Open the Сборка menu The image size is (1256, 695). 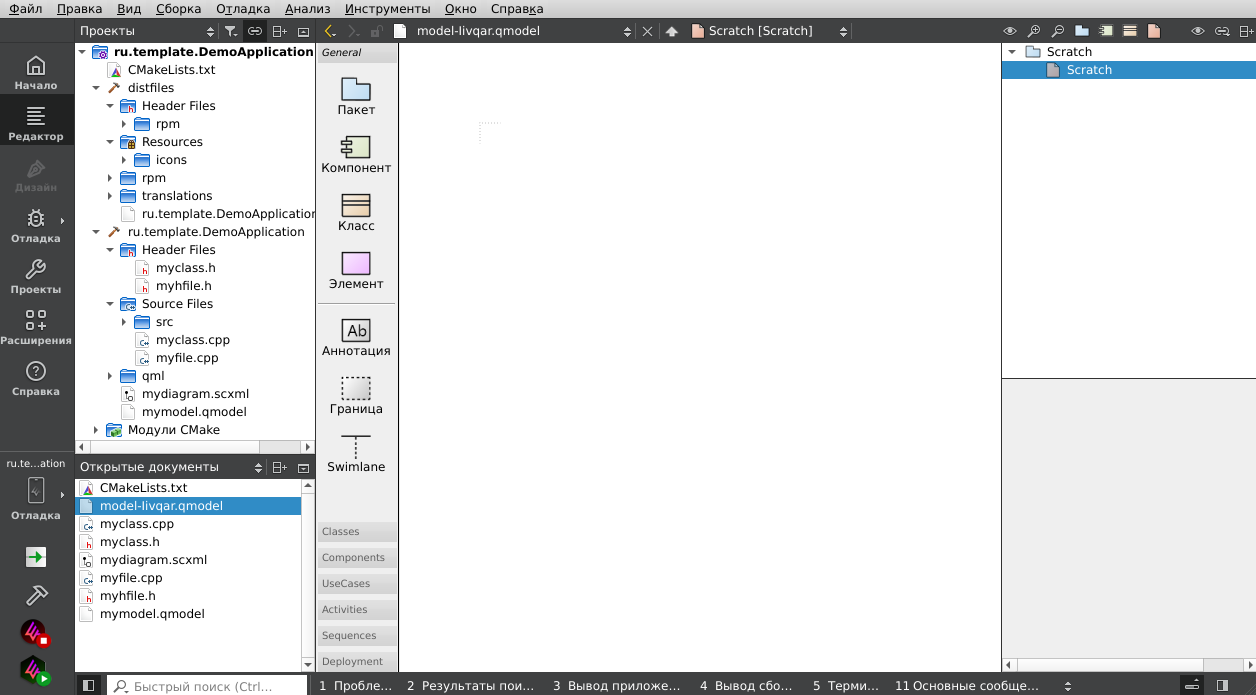pos(178,9)
